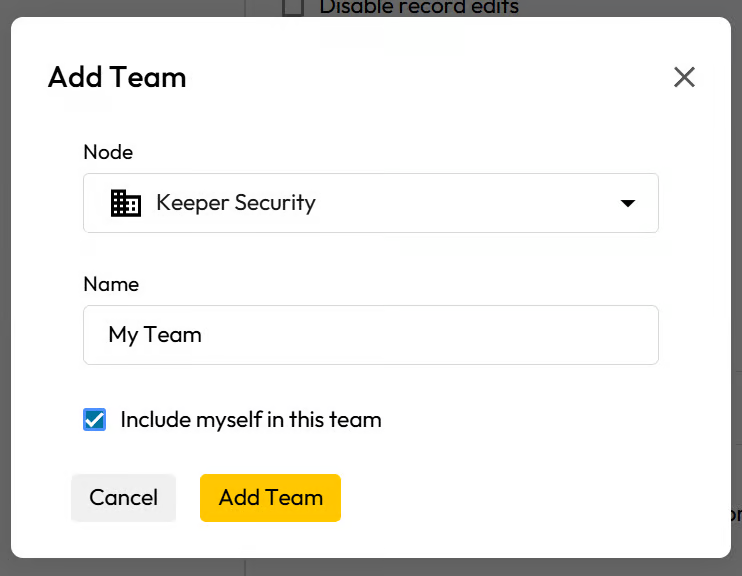Click the 'Node' field label
The height and width of the screenshot is (576, 742).
click(x=108, y=152)
